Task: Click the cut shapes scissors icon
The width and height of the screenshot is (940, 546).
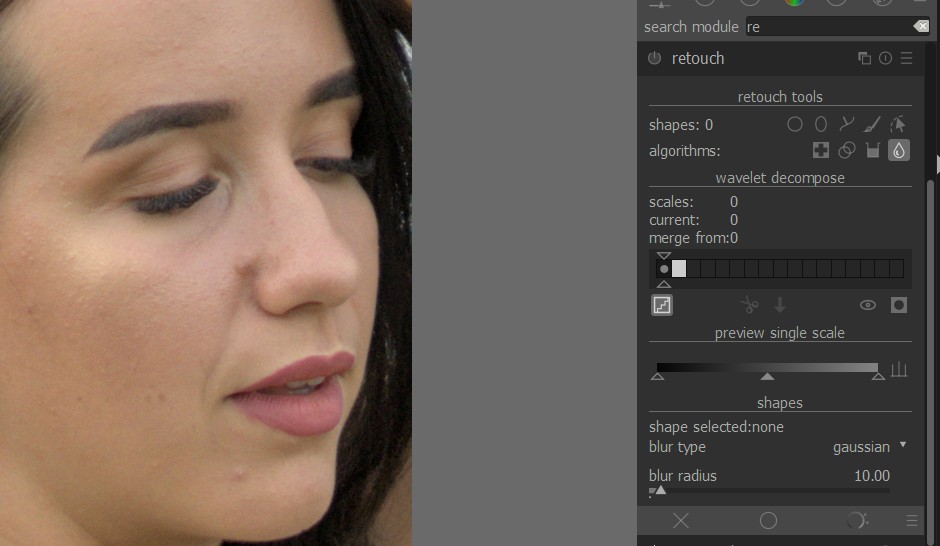Action: coord(749,305)
